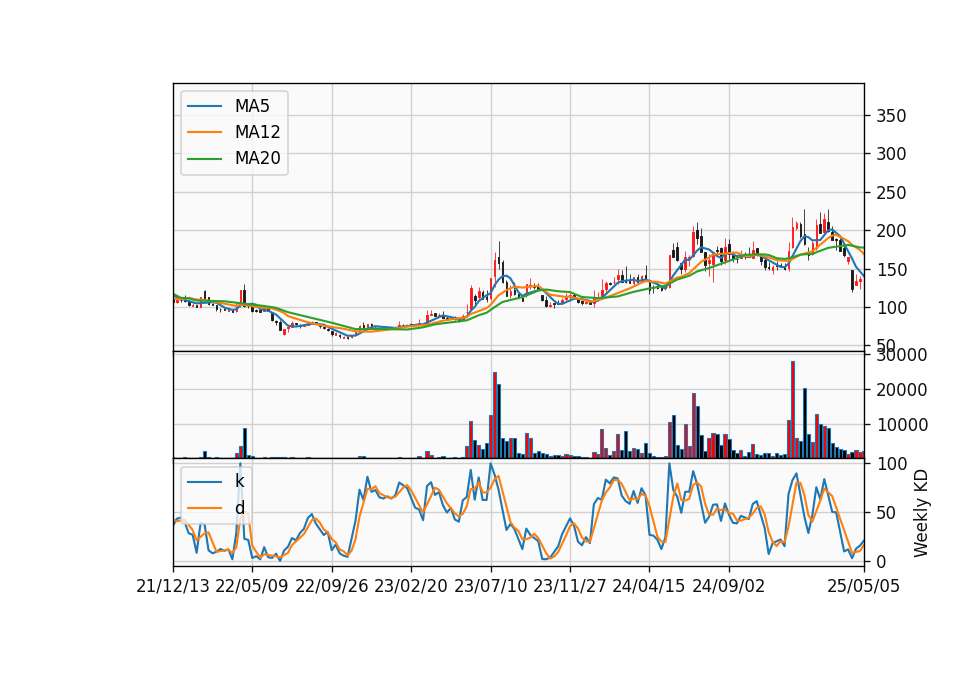The image size is (960, 690).
Task: Click the 23/07/10 date tick label
Action: (x=490, y=586)
